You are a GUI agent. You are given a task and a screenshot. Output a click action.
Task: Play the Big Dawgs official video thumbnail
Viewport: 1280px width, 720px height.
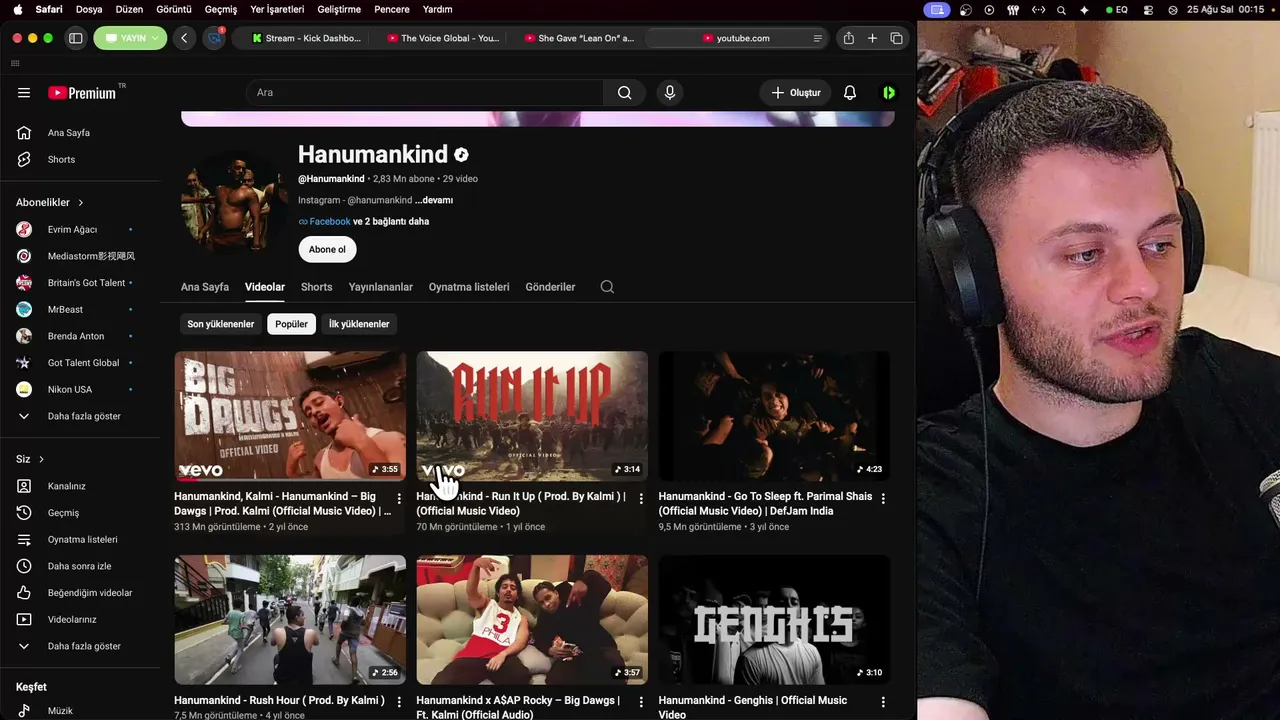pos(290,416)
